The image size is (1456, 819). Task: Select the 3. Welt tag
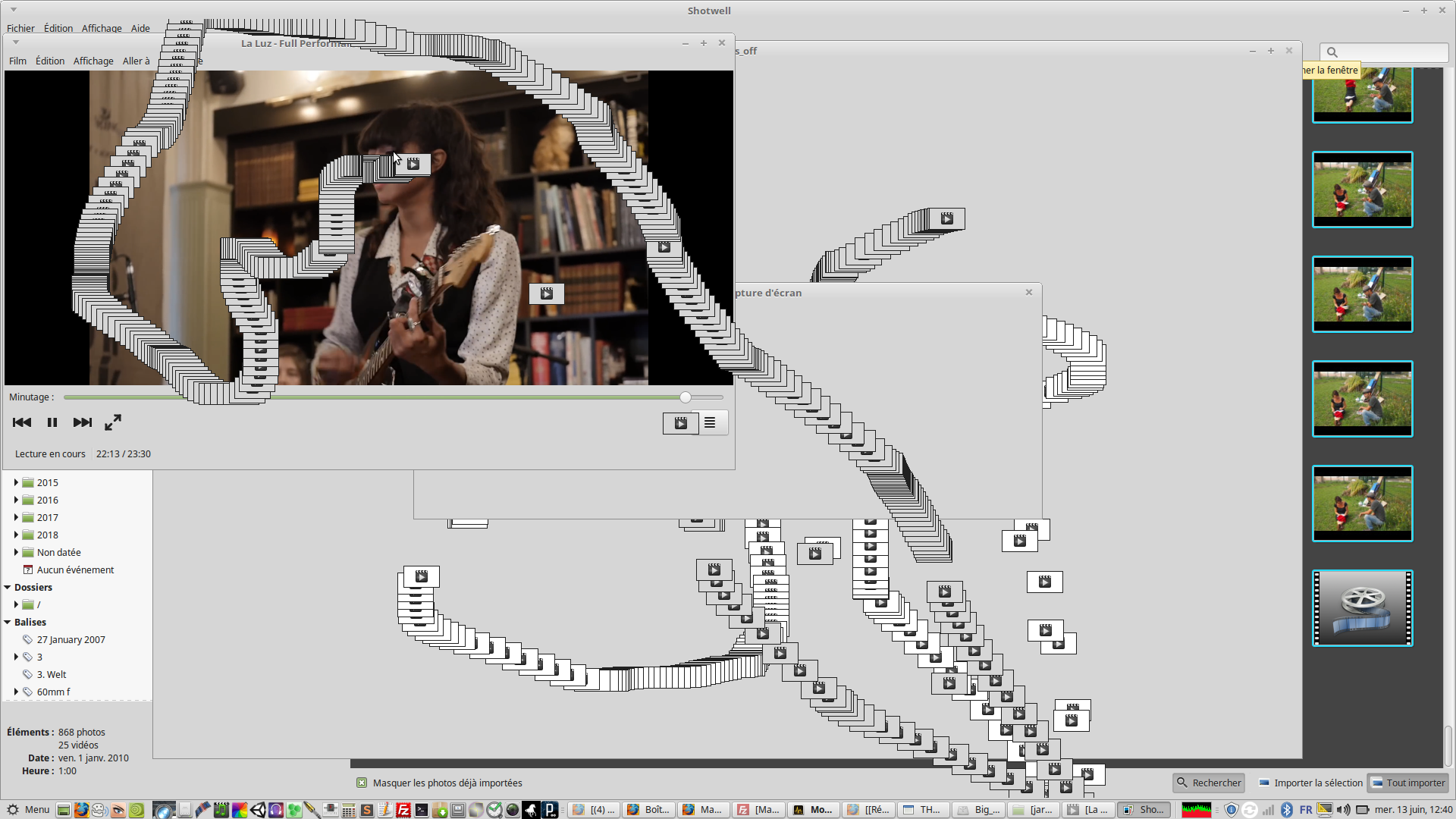click(51, 674)
